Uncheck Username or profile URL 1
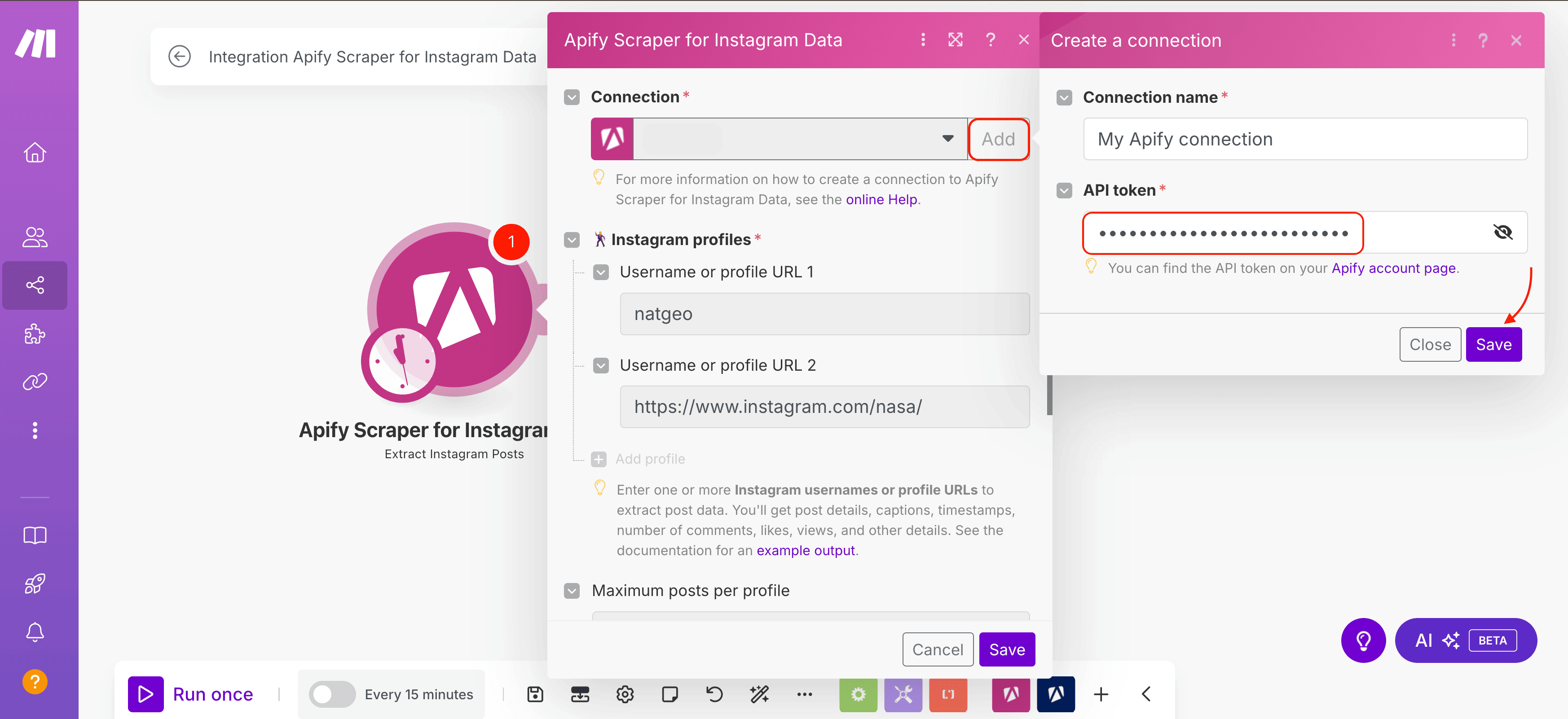This screenshot has width=1568, height=719. (601, 272)
